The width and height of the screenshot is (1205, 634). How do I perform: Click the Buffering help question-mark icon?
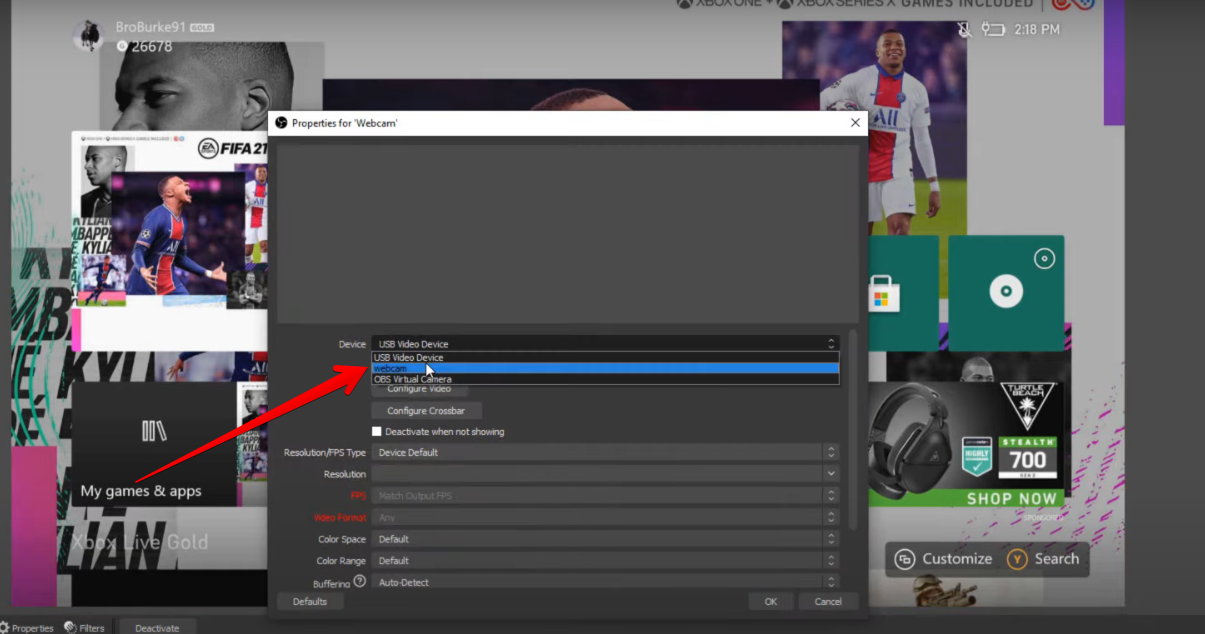pyautogui.click(x=360, y=581)
